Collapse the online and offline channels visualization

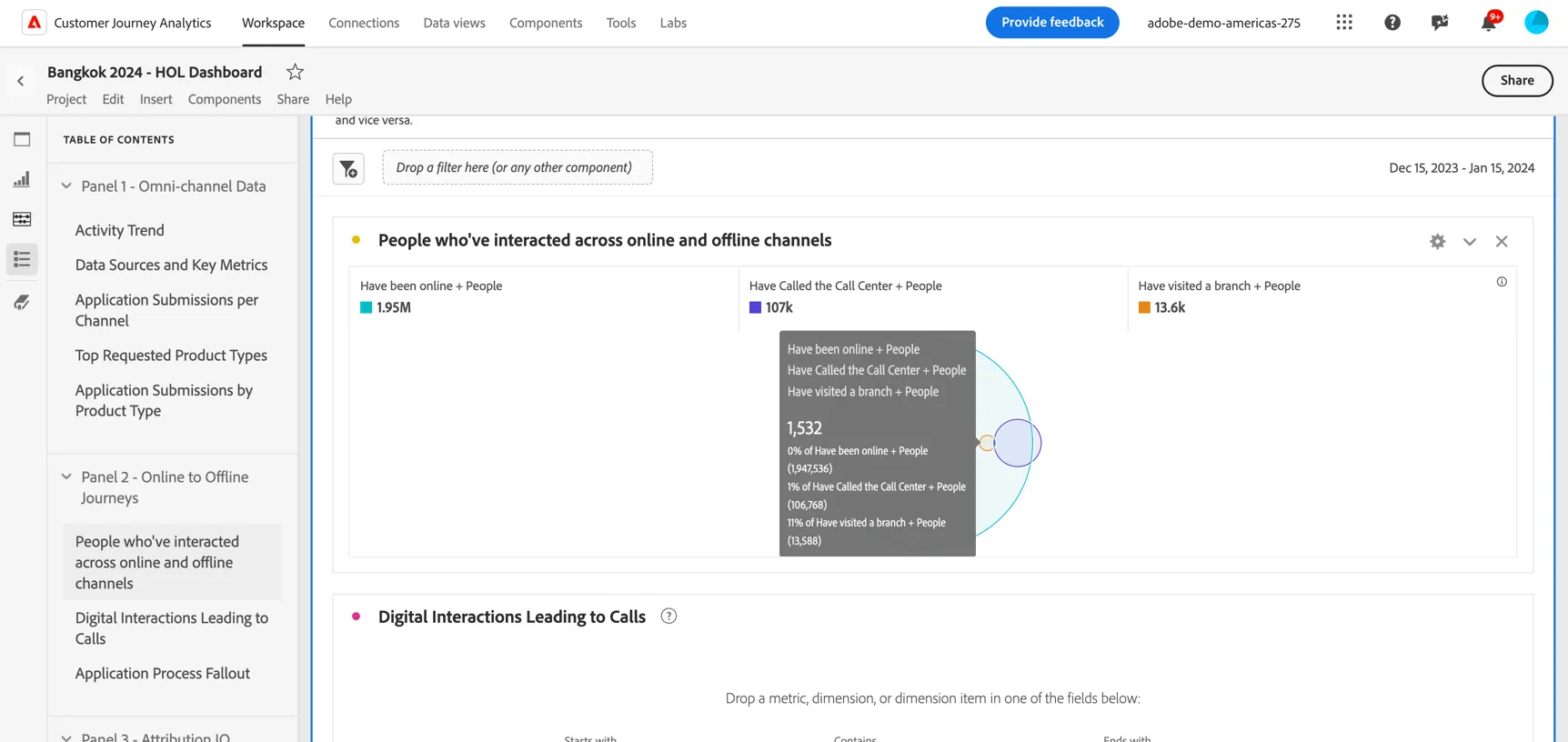[x=1470, y=241]
